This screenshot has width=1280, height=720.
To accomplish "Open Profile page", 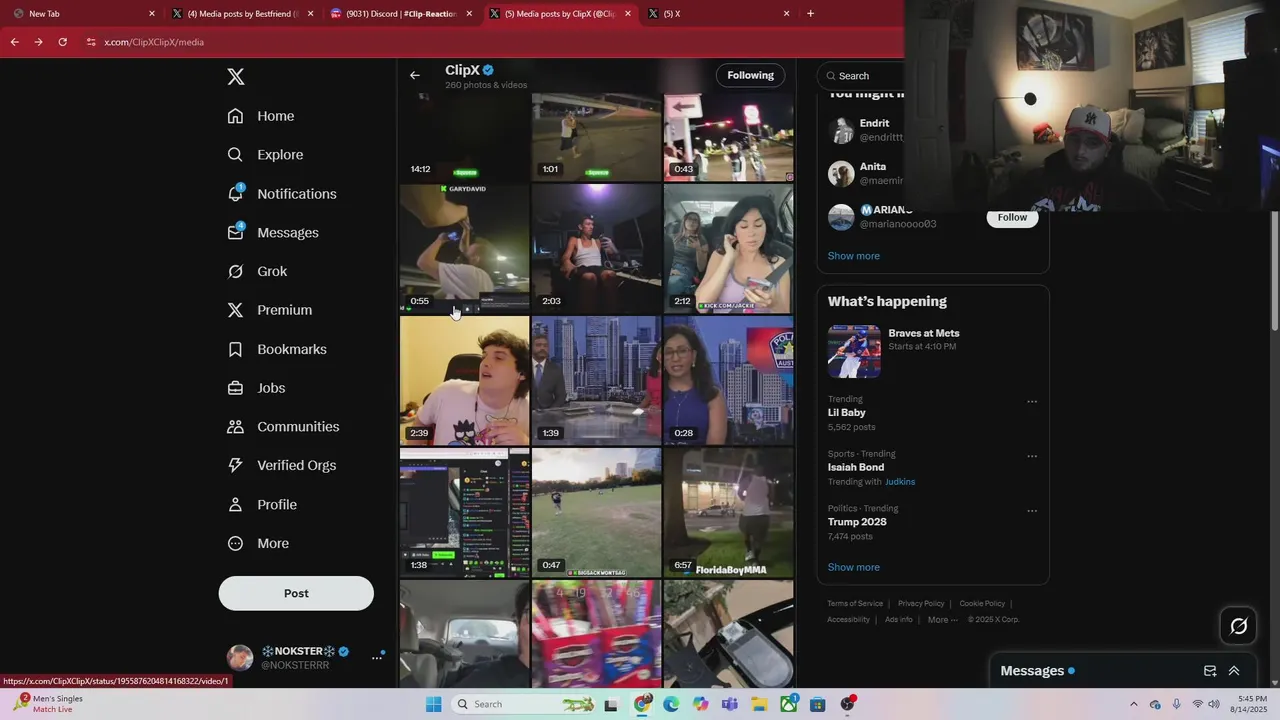I will (x=262, y=505).
